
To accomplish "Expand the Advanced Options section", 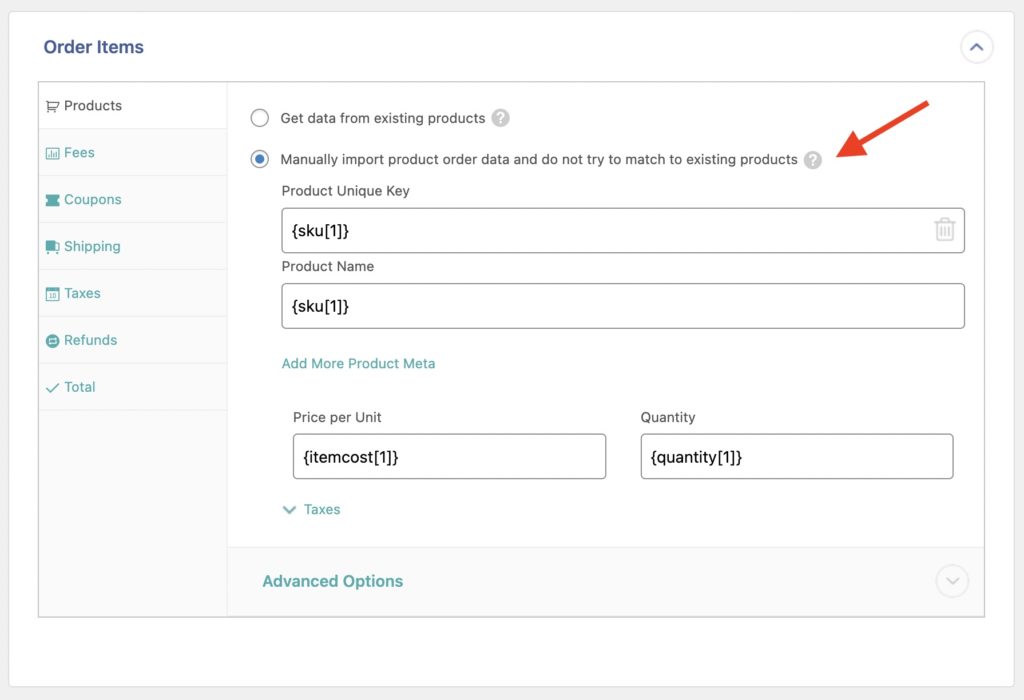I will (x=951, y=581).
